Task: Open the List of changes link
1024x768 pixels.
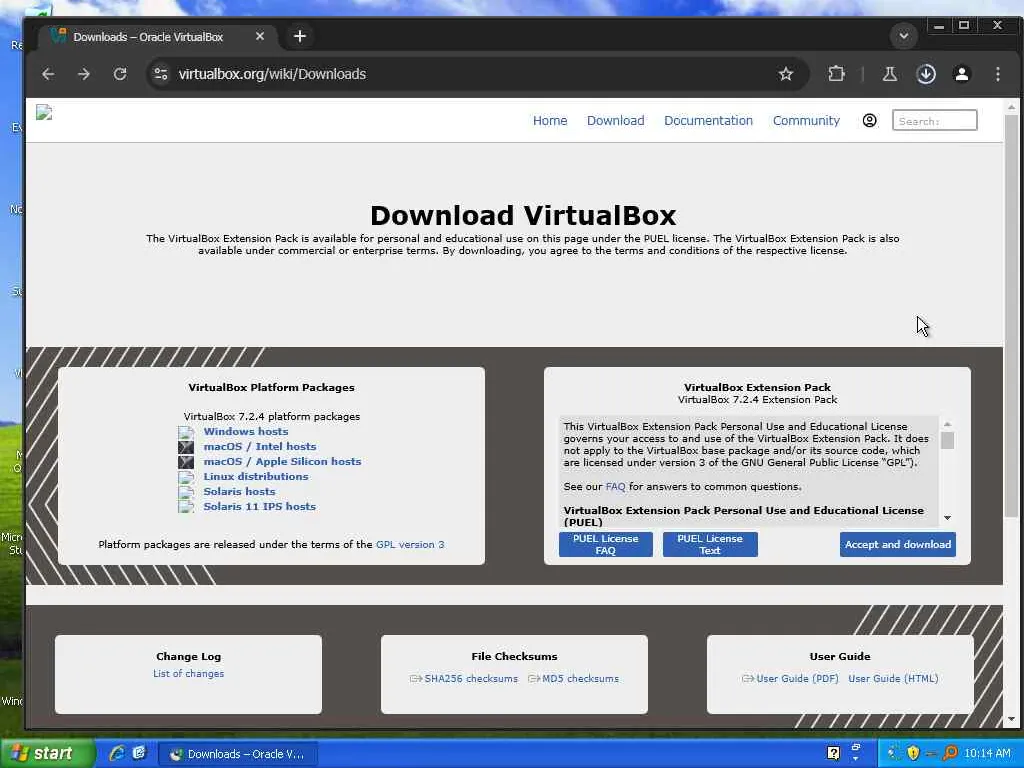Action: 188,674
